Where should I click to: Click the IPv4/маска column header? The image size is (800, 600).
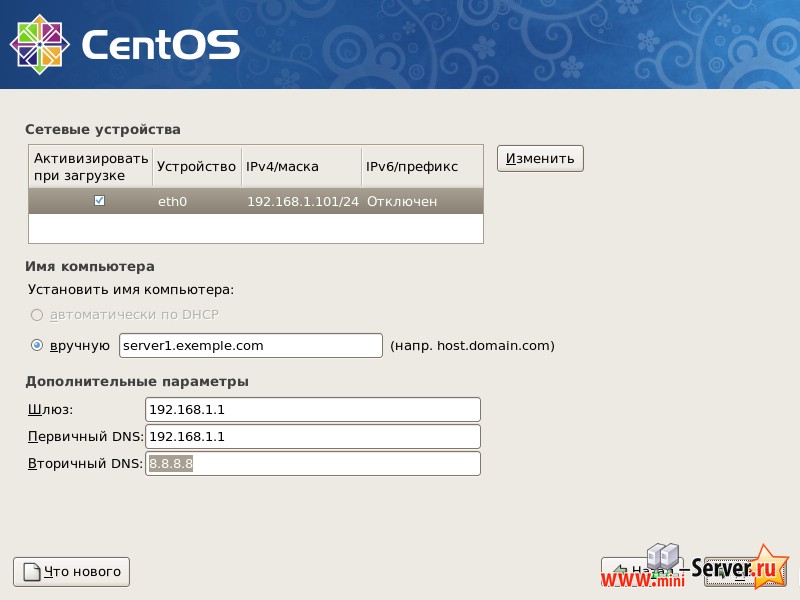pos(302,167)
